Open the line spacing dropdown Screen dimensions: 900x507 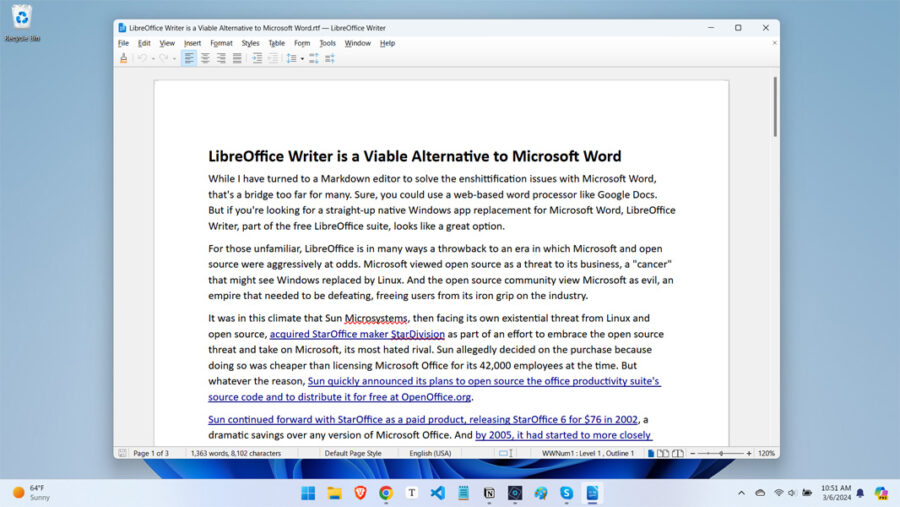(x=302, y=58)
